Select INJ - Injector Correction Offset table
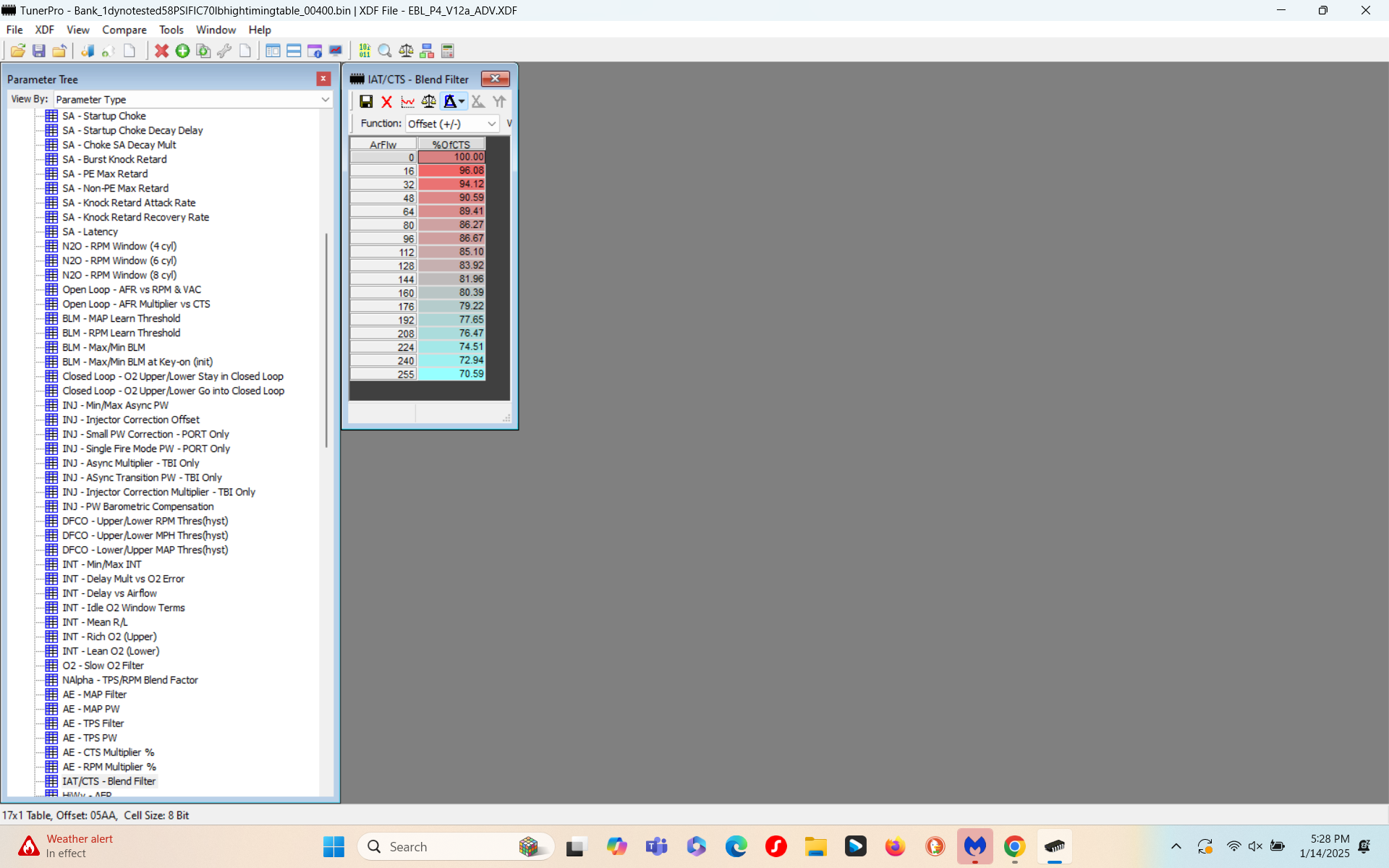 (x=131, y=420)
